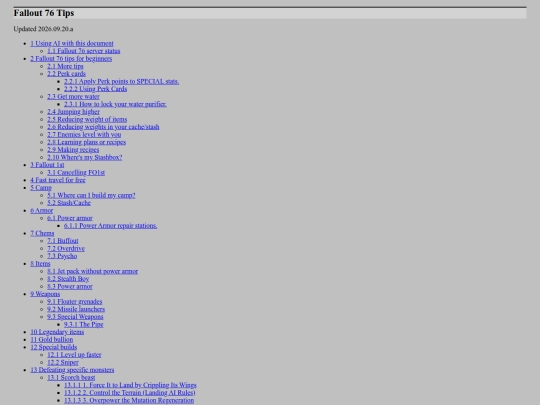Open '5.1 Where can I build my camp?'
Image resolution: width=540 pixels, height=405 pixels.
[91, 195]
